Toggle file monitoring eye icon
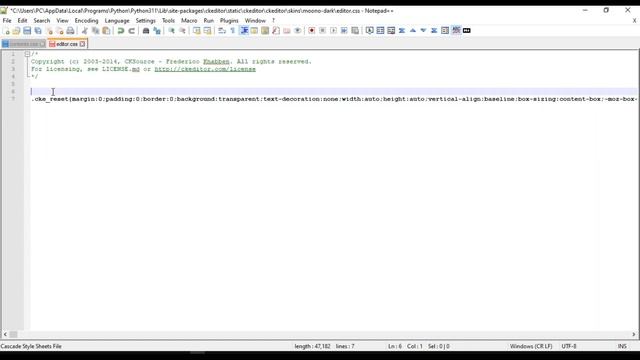 tap(298, 31)
